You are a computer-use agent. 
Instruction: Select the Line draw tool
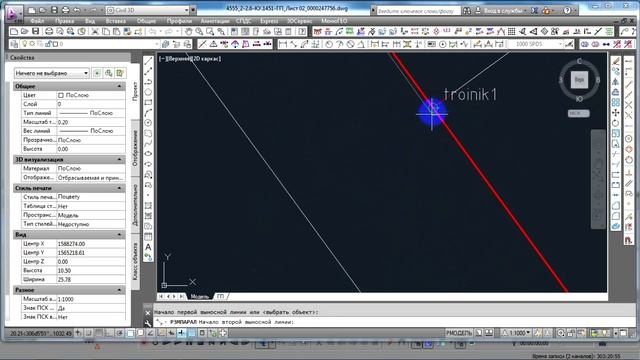149,61
